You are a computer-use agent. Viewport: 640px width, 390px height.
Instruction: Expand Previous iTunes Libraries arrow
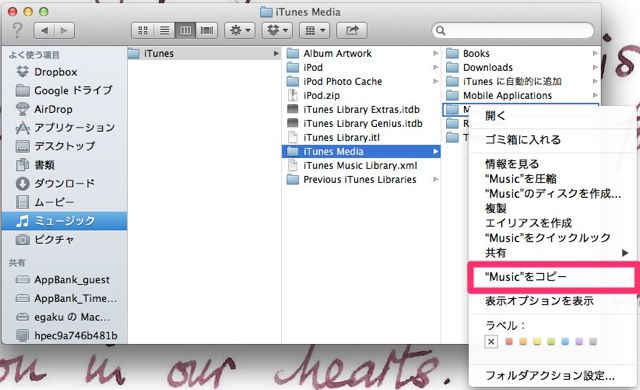pos(436,179)
